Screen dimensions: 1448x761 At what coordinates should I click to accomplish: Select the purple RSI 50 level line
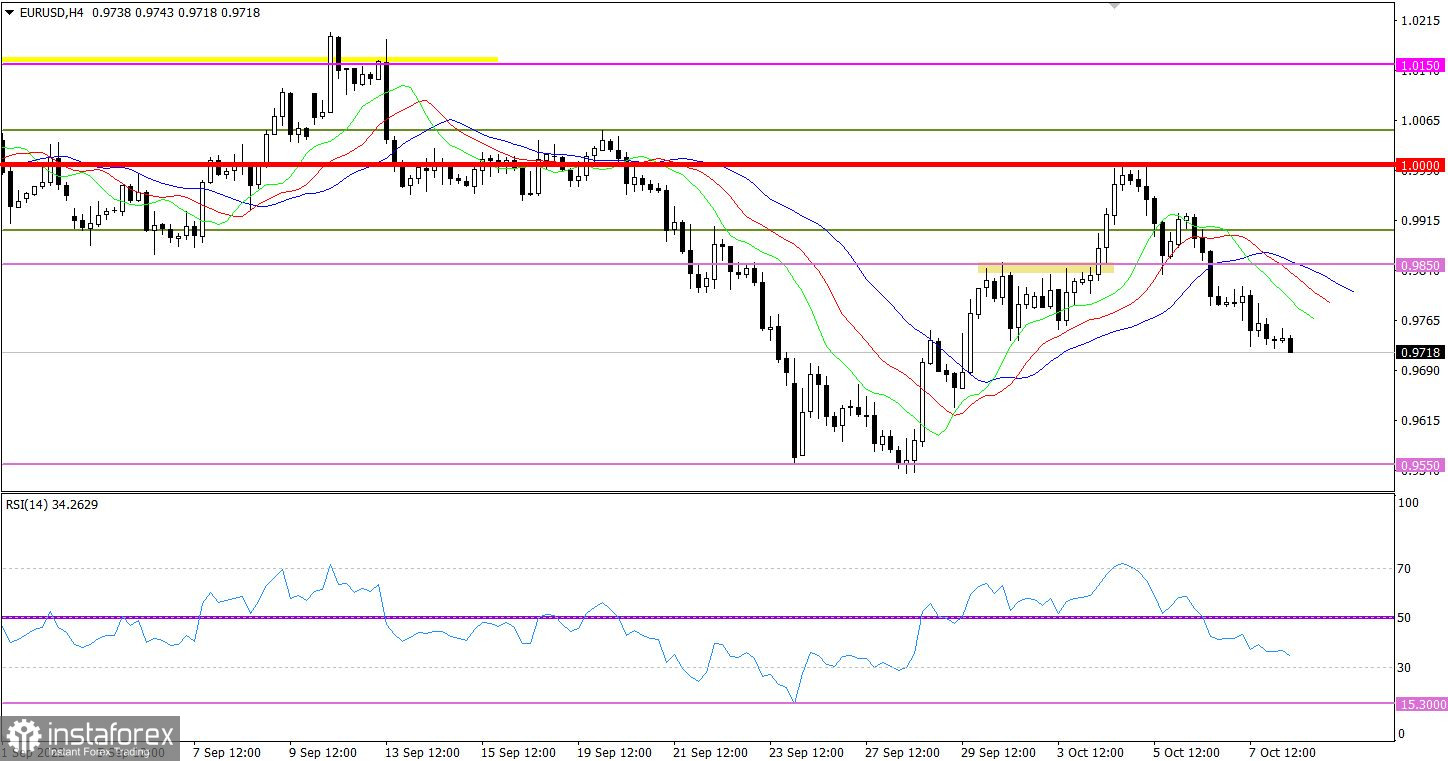click(698, 618)
